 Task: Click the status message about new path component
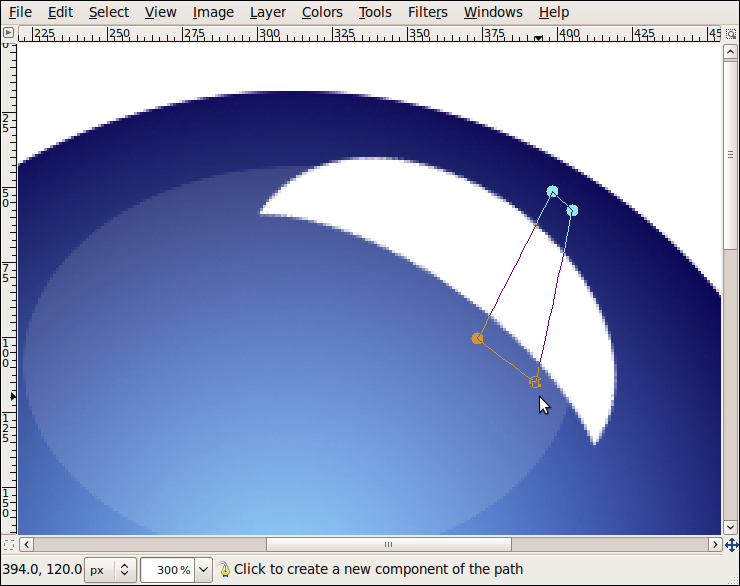(x=378, y=569)
